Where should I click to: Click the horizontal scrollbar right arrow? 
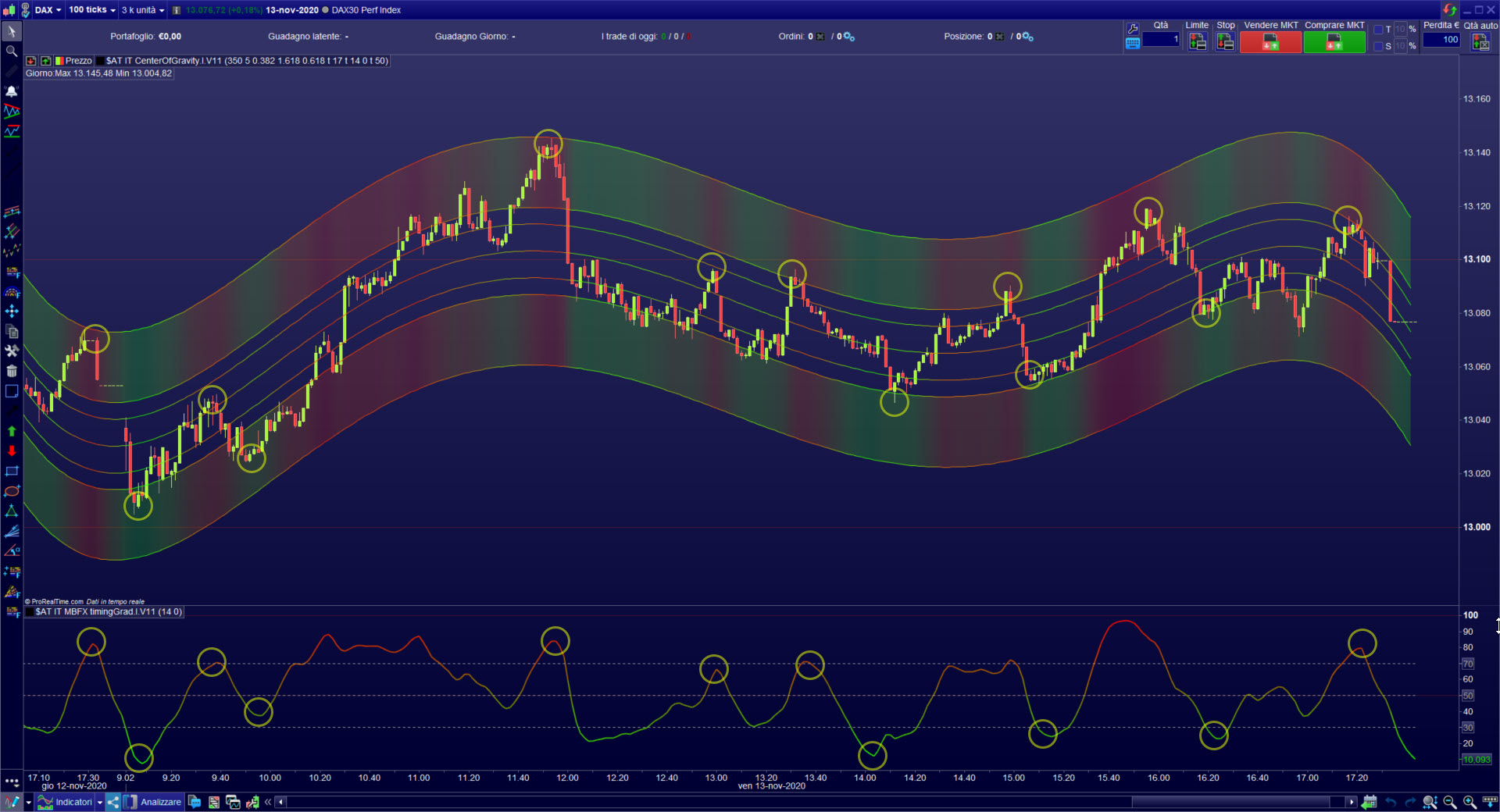1351,802
